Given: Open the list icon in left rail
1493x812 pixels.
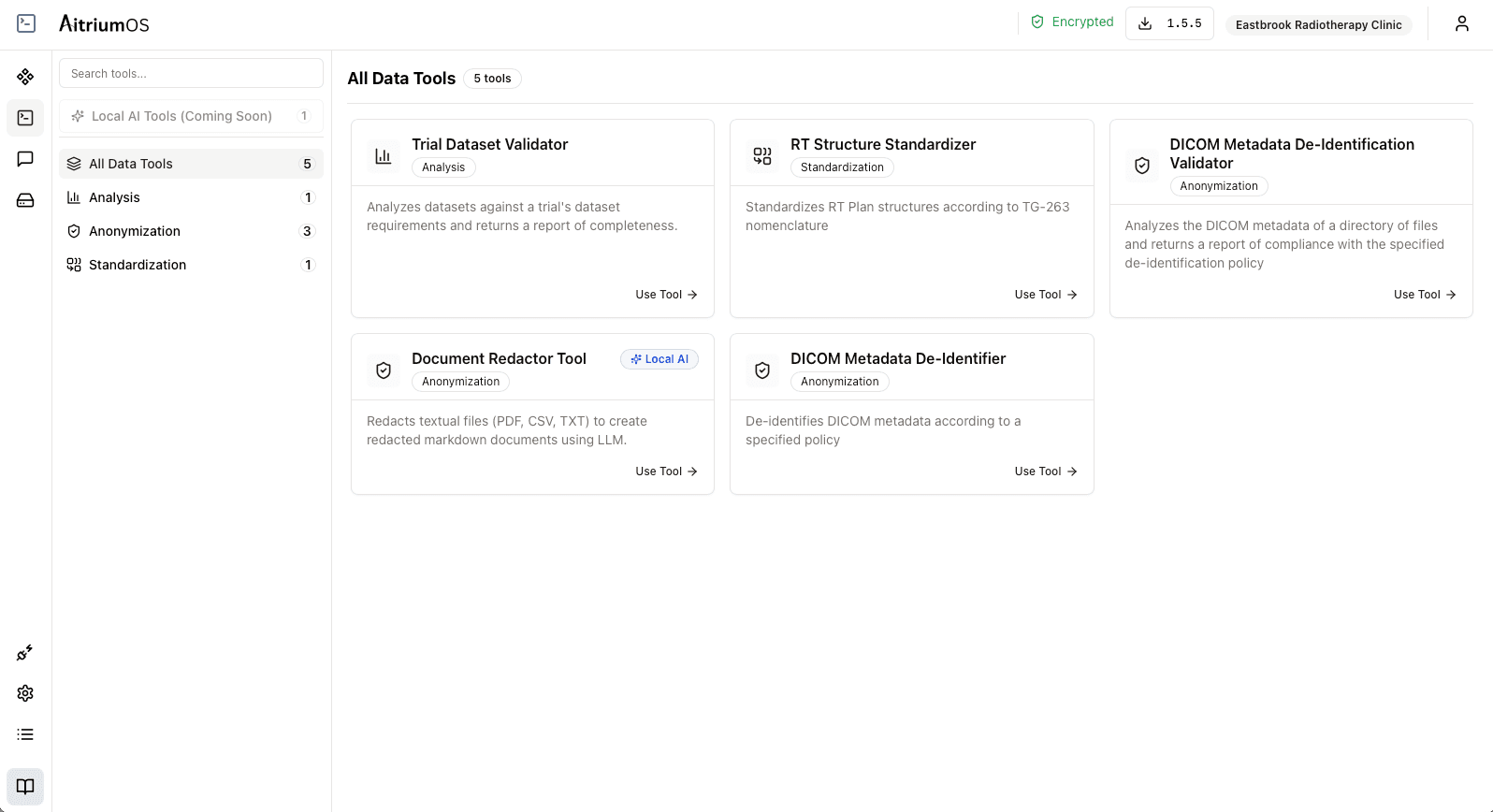Looking at the screenshot, I should [25, 734].
